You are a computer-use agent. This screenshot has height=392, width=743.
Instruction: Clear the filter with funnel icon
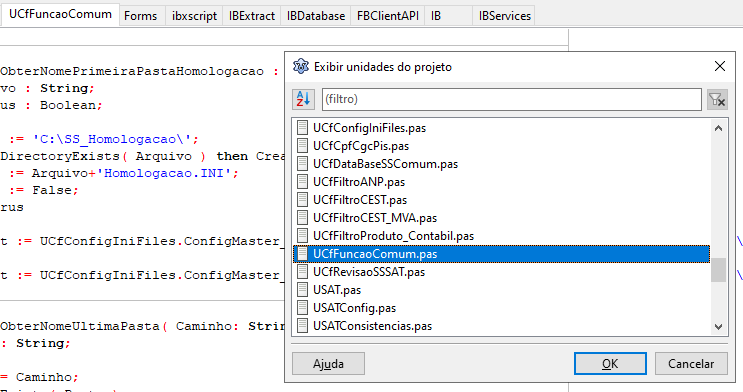click(x=717, y=99)
